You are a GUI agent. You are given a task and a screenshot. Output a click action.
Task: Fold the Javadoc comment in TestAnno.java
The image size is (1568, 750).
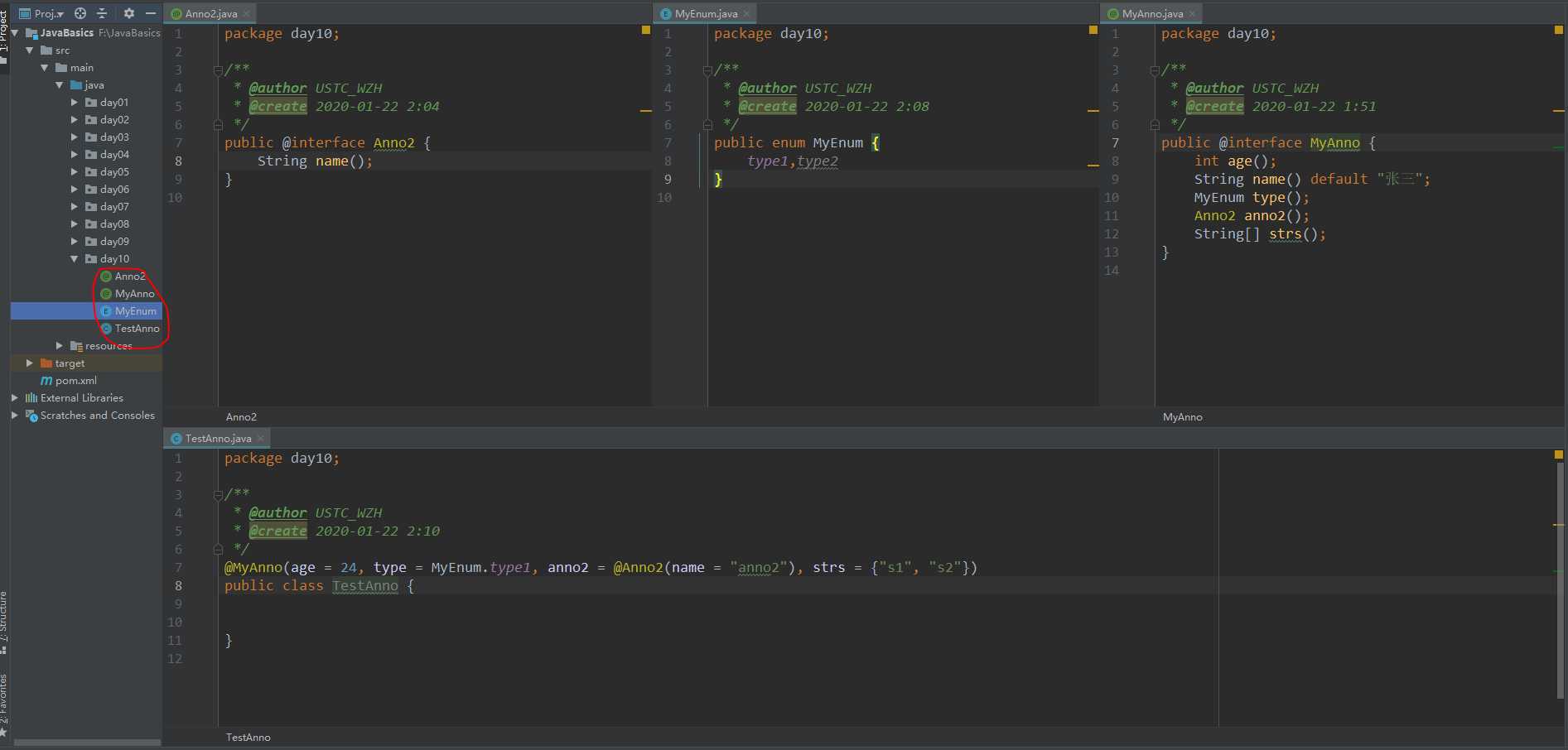click(x=218, y=494)
